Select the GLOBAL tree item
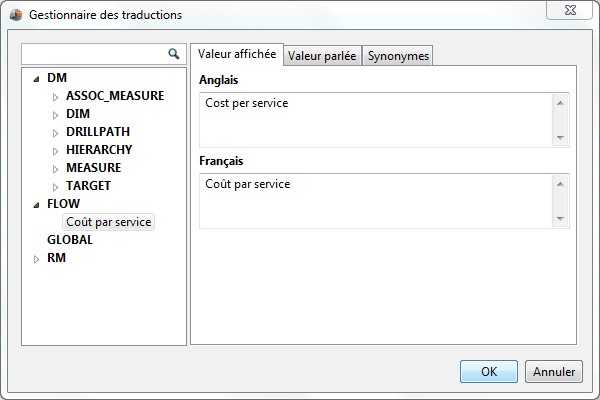600x400 pixels. 69,240
